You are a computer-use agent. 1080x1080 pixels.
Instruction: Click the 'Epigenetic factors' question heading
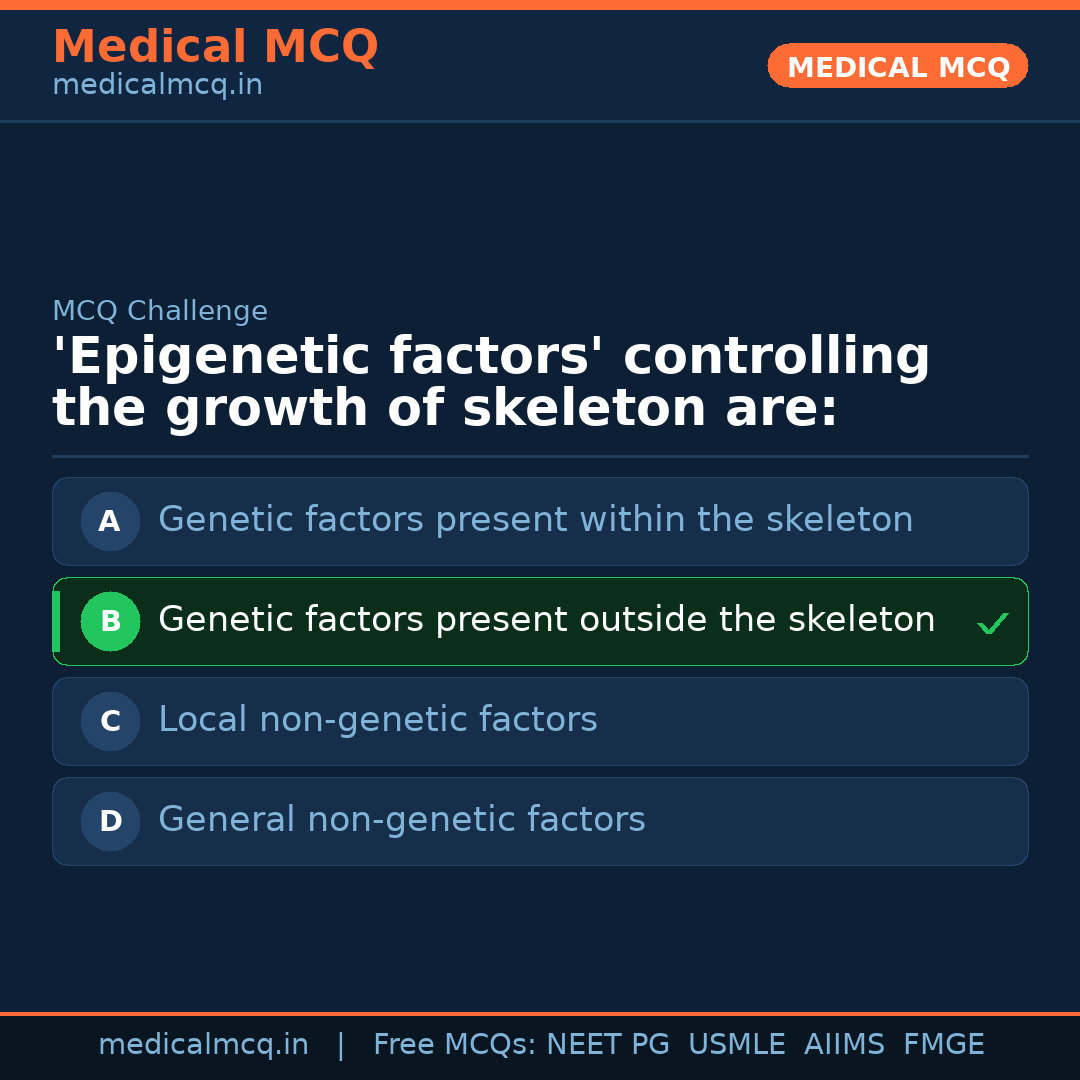(x=490, y=383)
